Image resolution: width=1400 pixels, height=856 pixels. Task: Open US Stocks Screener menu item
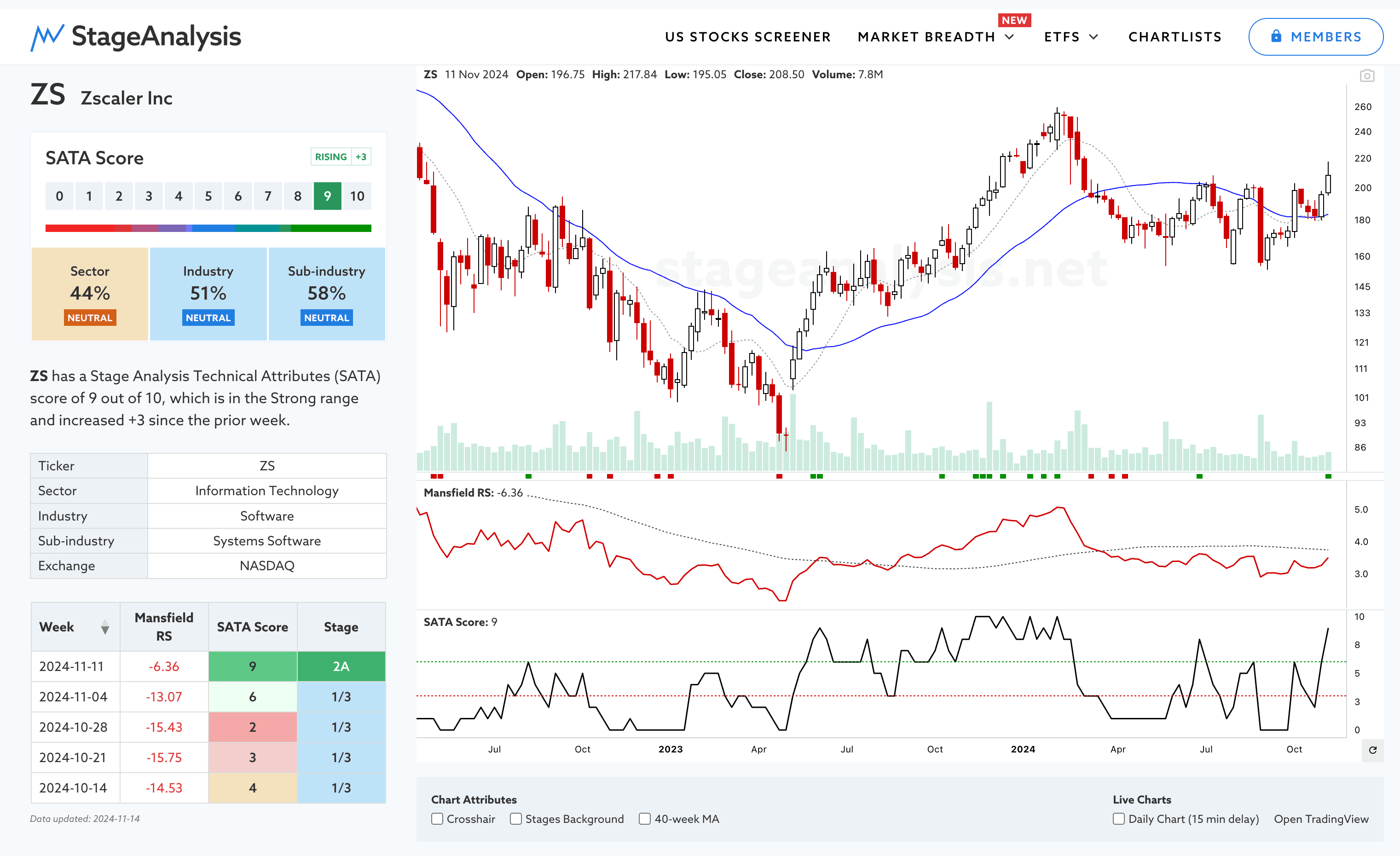748,37
